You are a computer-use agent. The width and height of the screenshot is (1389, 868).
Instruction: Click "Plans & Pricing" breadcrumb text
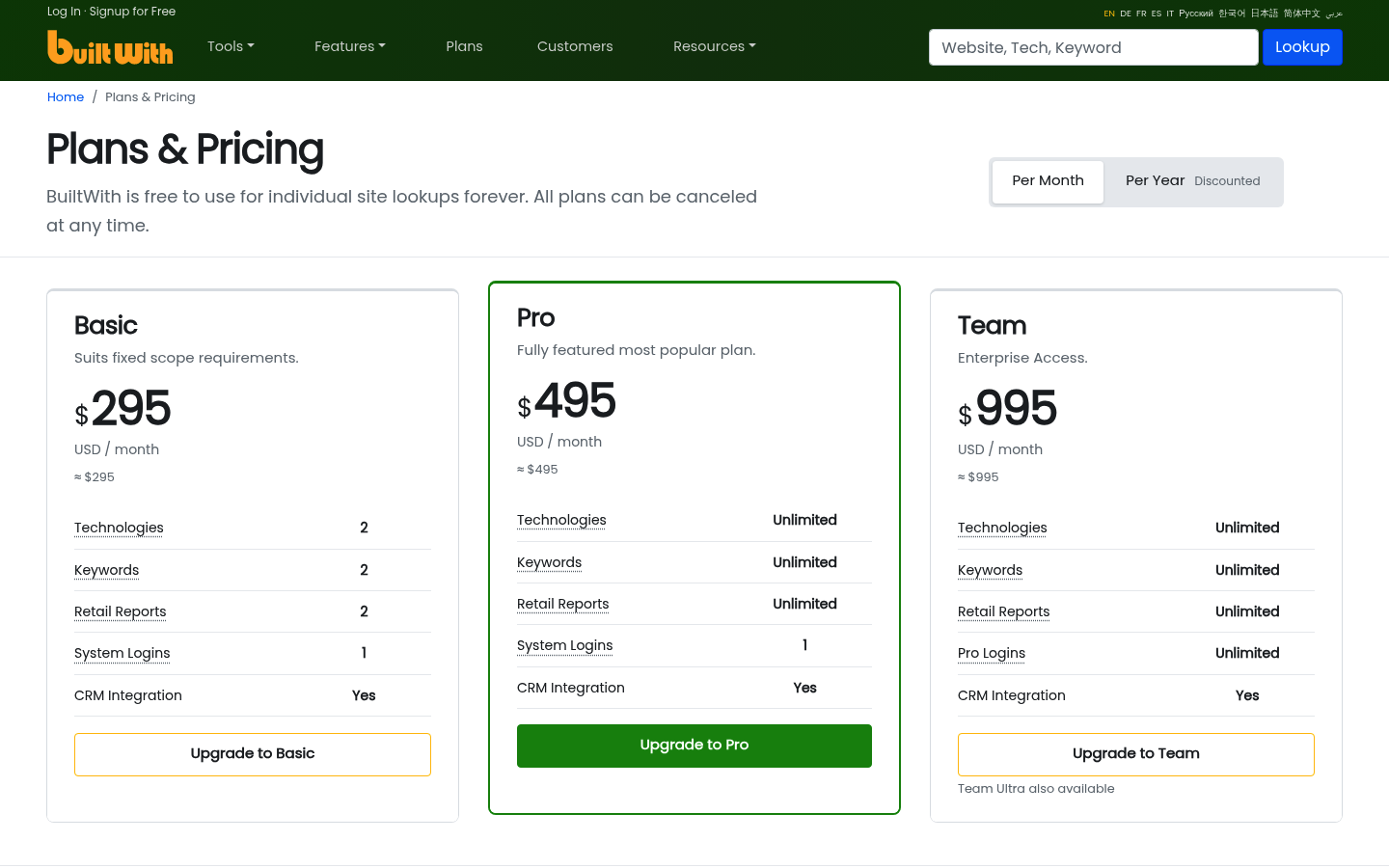[x=150, y=97]
